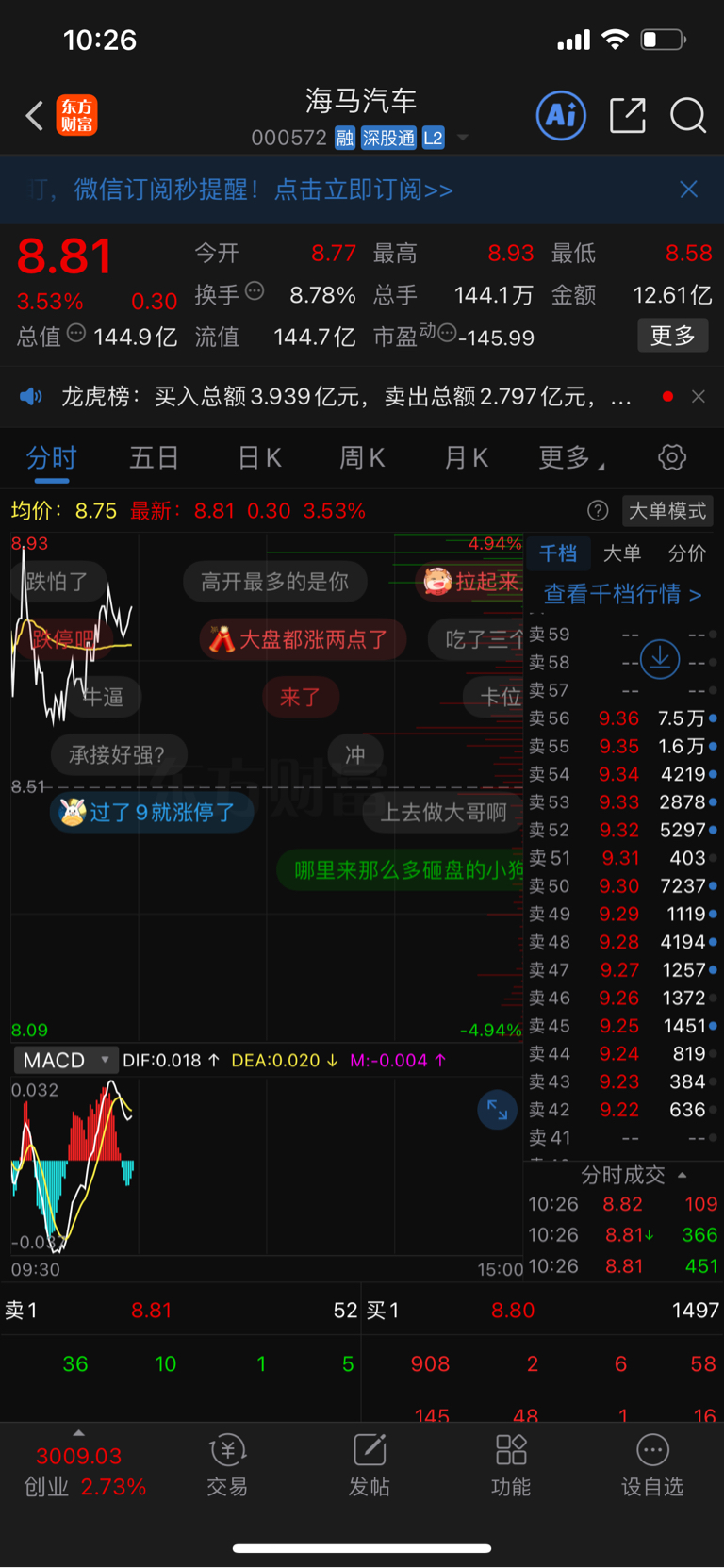
Task: Switch to the 五日 tab
Action: click(154, 458)
